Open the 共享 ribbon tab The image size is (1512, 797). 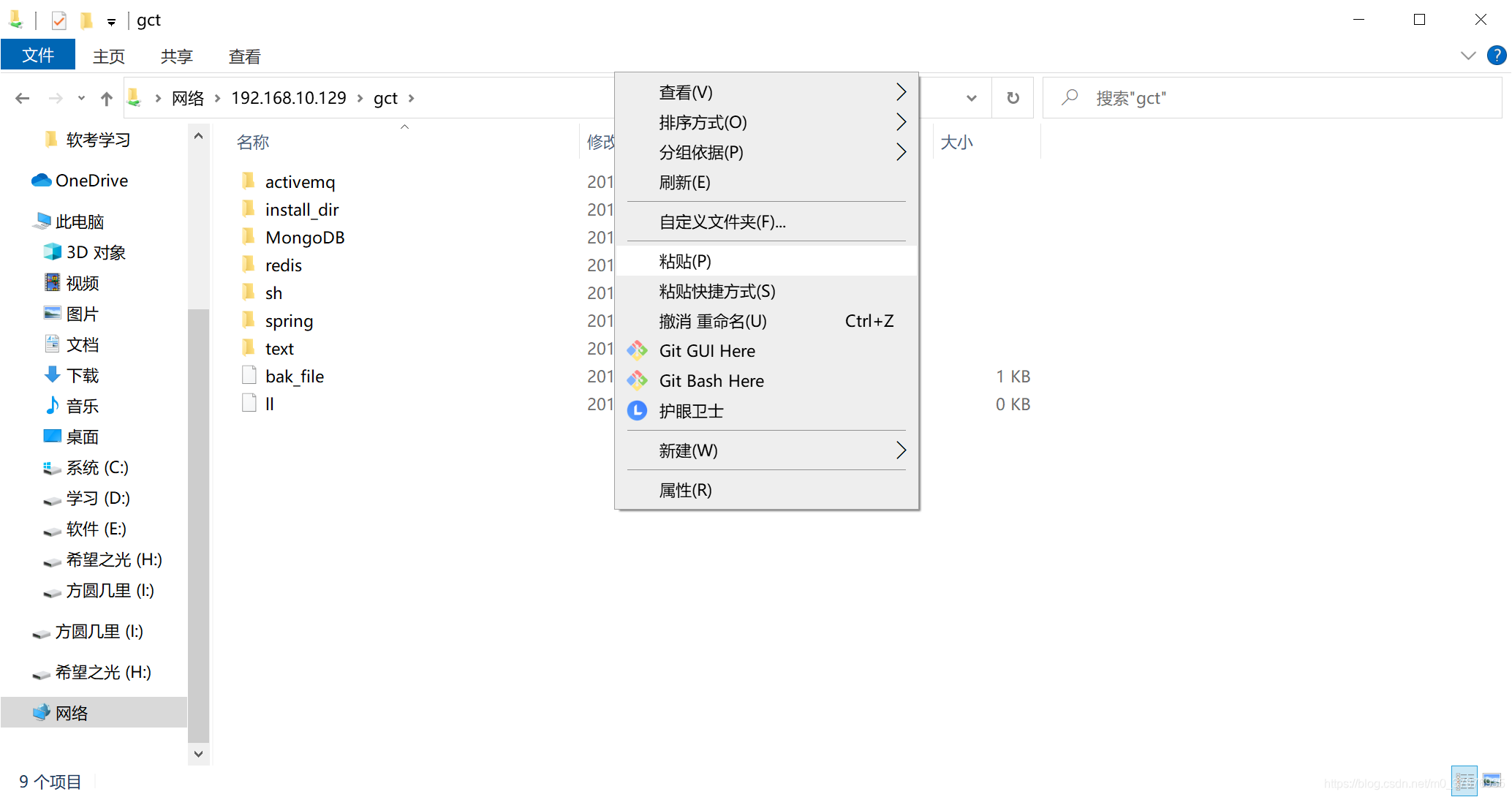coord(176,56)
